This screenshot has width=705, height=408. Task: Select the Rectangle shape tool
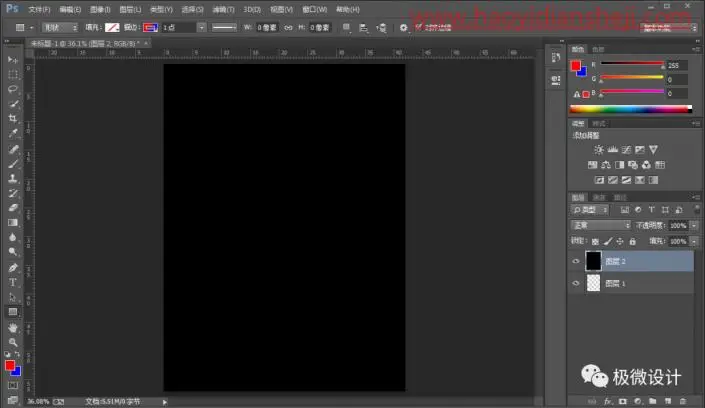point(13,312)
